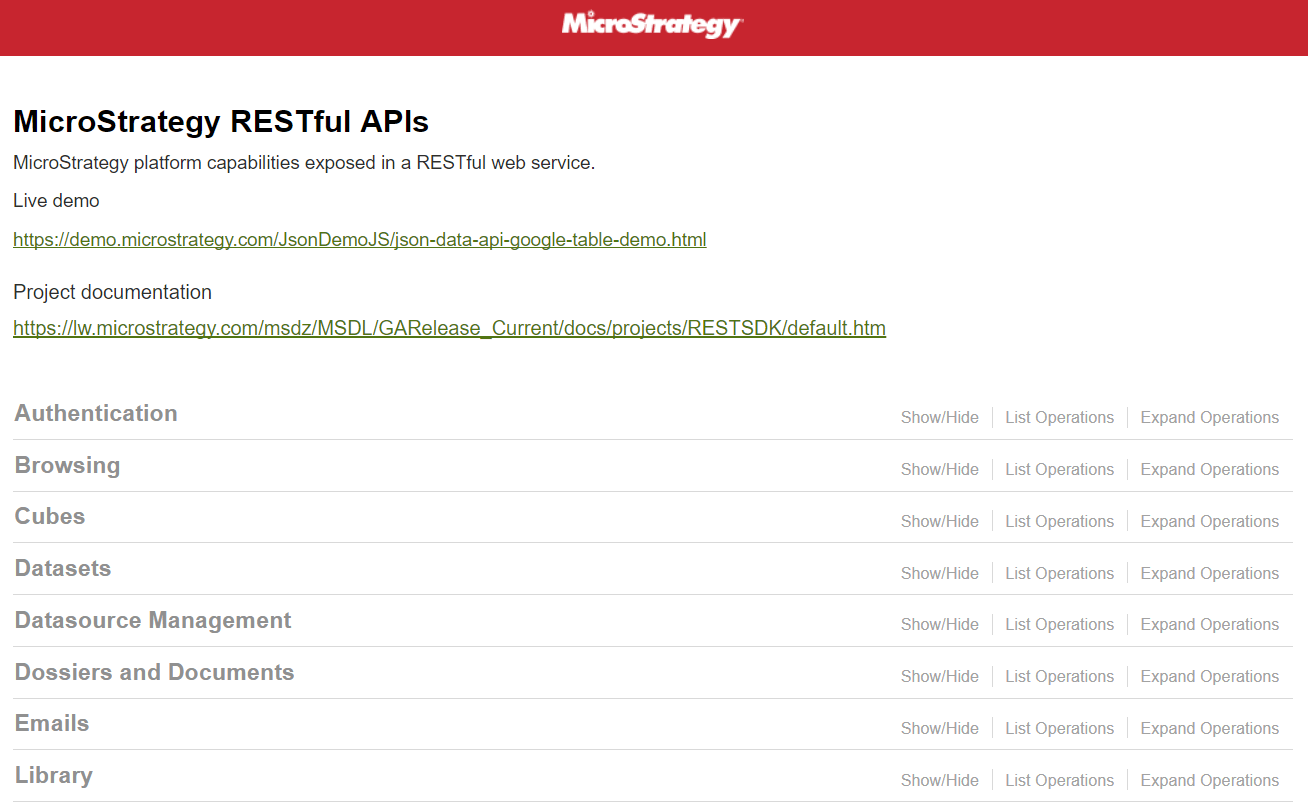
Task: Toggle Show/Hide for Authentication
Action: (939, 418)
